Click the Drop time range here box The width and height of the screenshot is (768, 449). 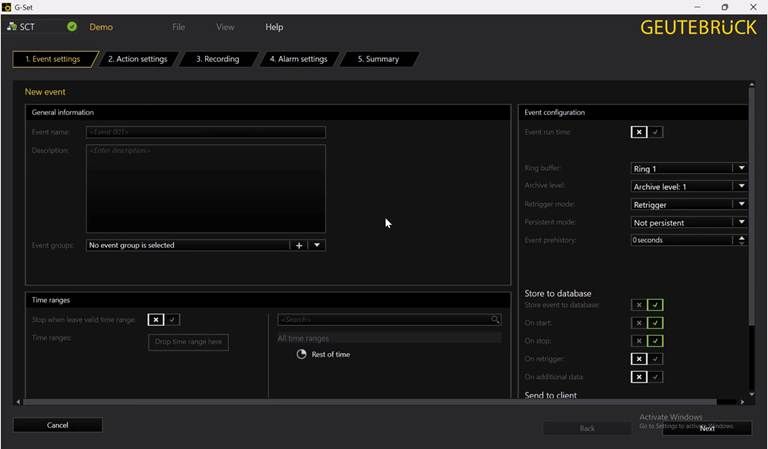[189, 342]
